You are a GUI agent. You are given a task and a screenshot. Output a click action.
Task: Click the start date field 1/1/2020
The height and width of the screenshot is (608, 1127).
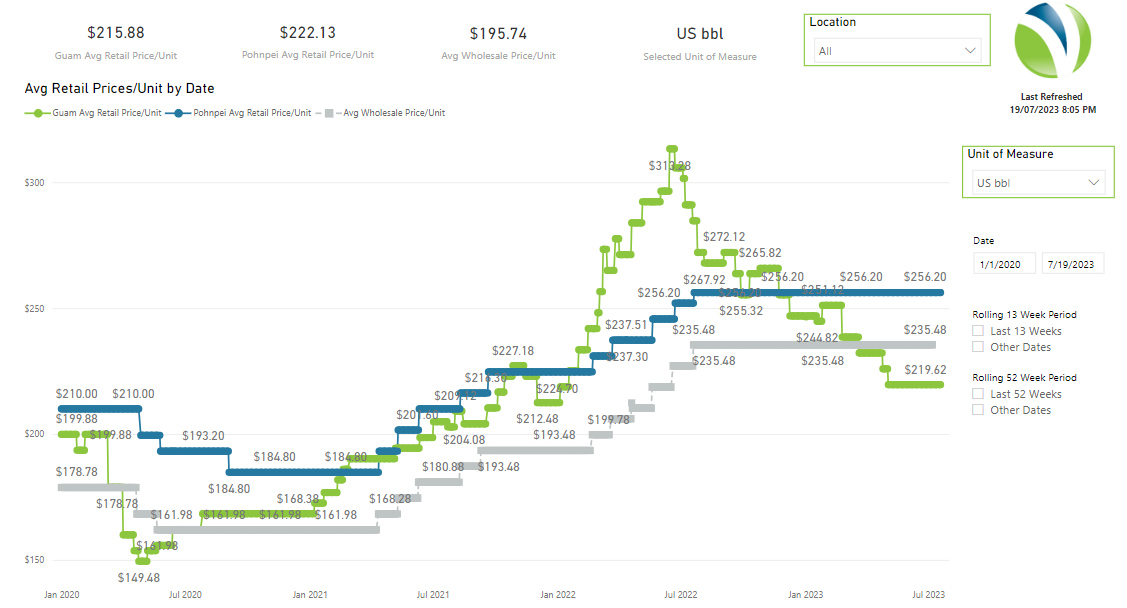click(x=1004, y=264)
